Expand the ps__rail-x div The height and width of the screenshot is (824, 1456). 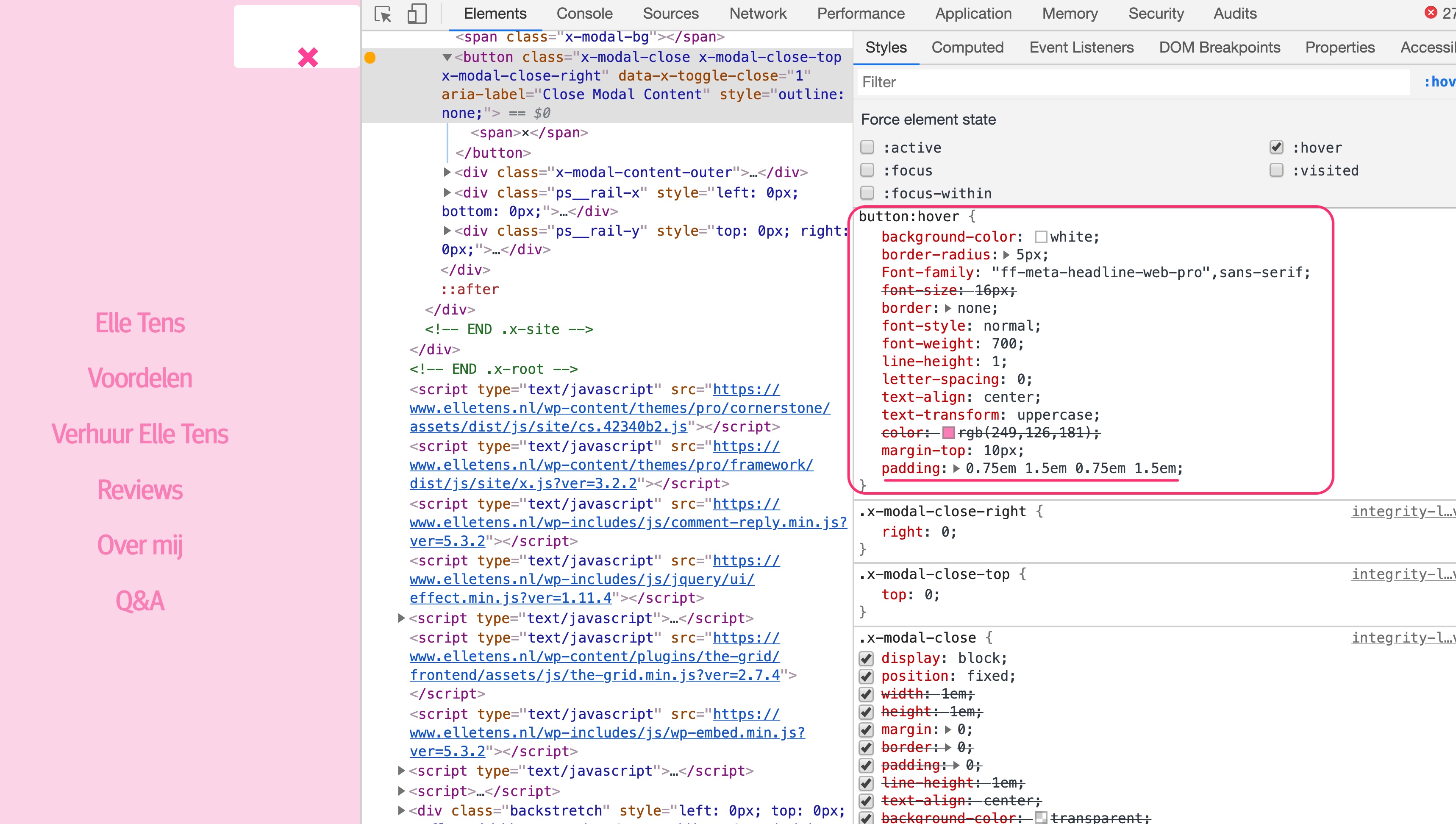pyautogui.click(x=447, y=192)
